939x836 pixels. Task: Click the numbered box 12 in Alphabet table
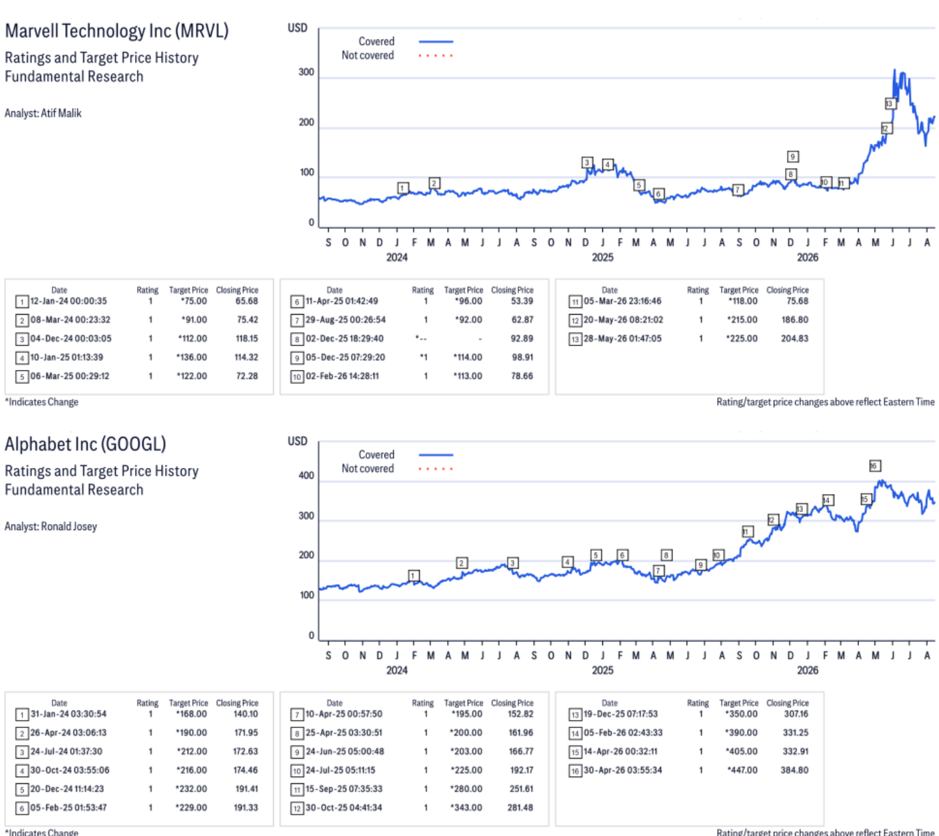point(297,808)
